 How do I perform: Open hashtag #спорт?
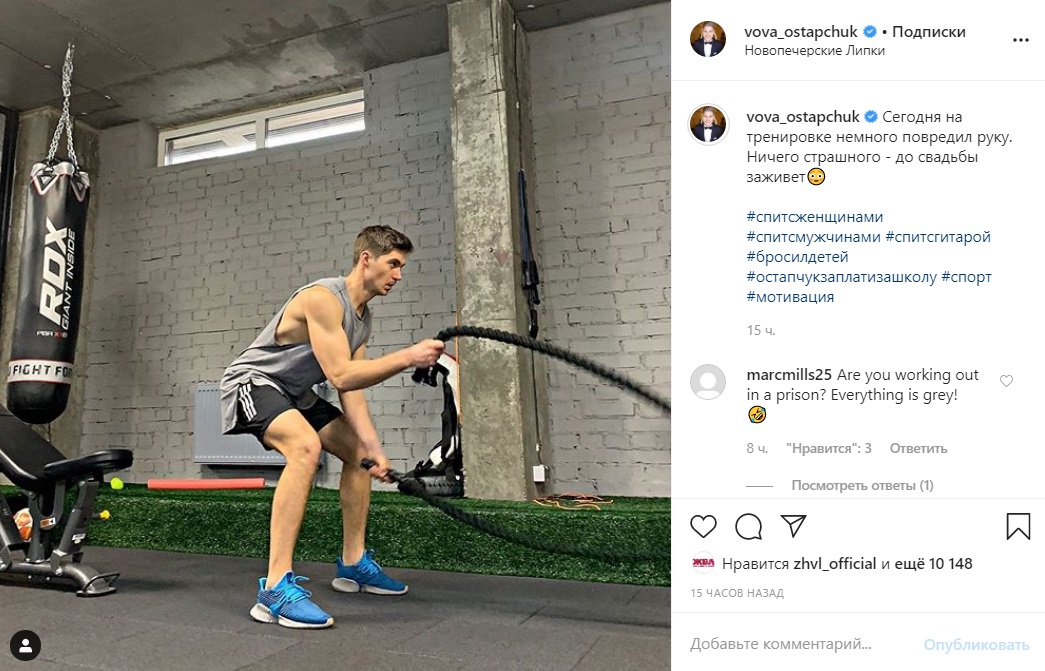coord(966,277)
